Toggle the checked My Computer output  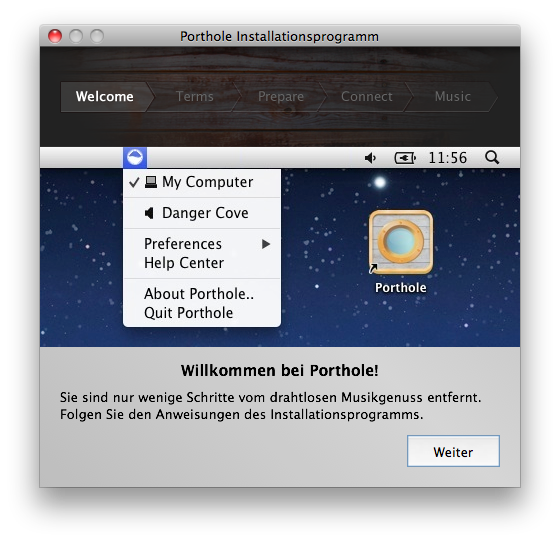pos(202,182)
